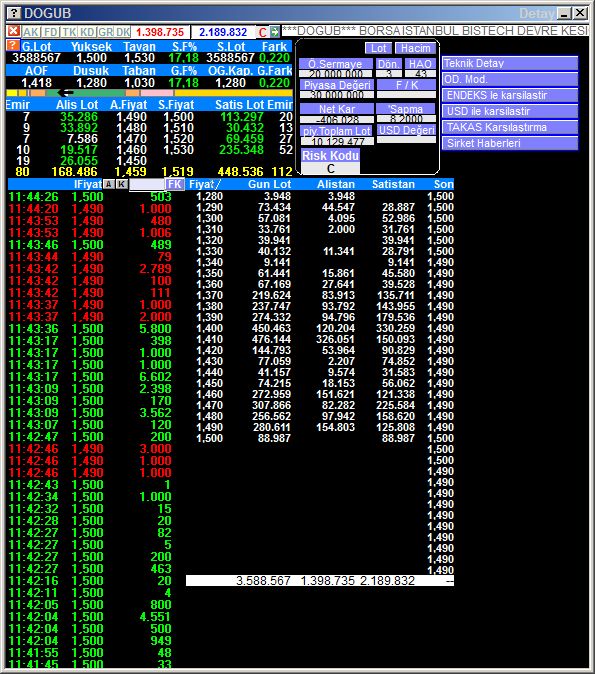Click the orange question mark icon by G.Lot
595x674 pixels.
click(x=13, y=46)
